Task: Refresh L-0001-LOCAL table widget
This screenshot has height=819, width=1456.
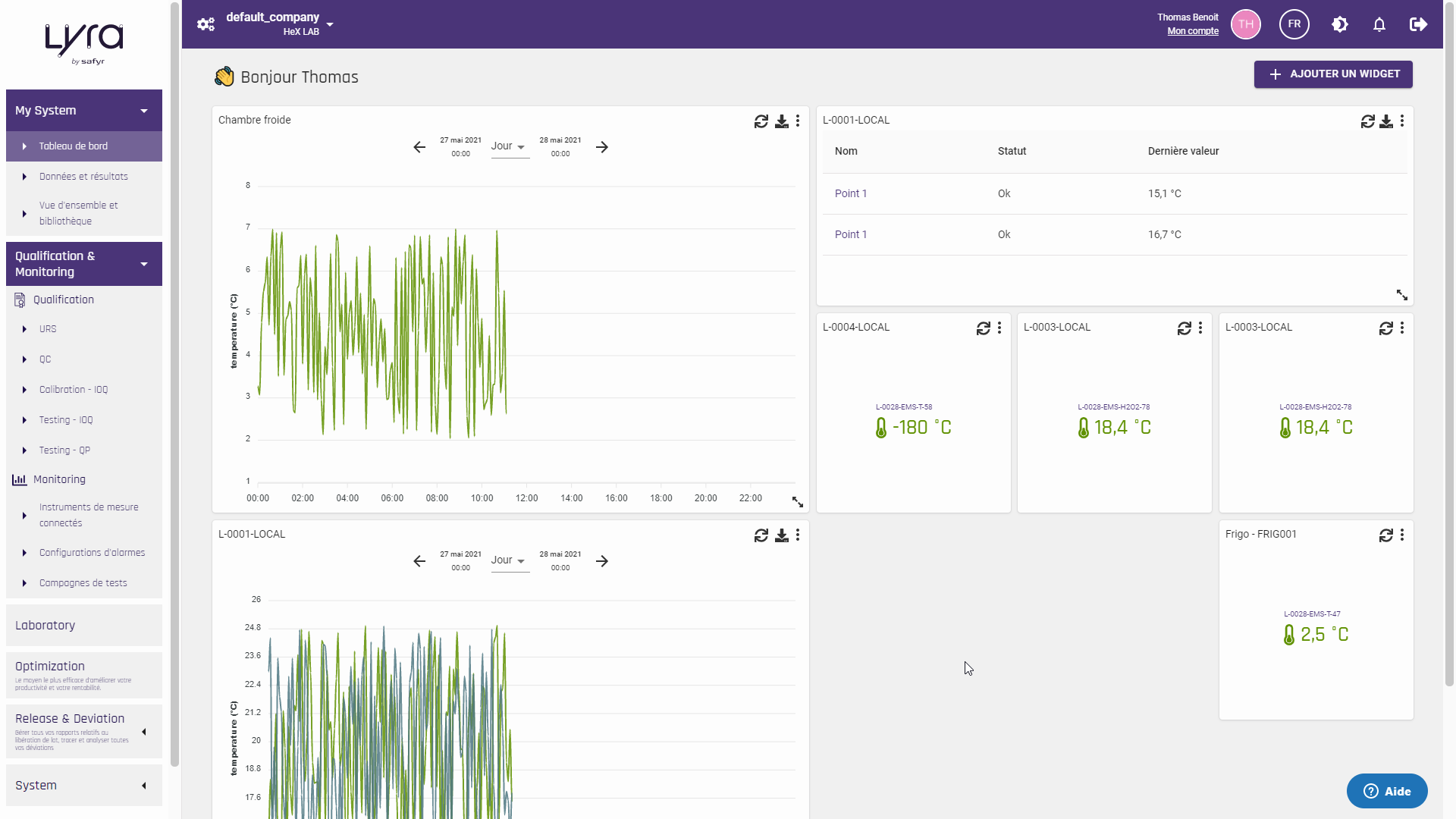Action: point(1368,121)
